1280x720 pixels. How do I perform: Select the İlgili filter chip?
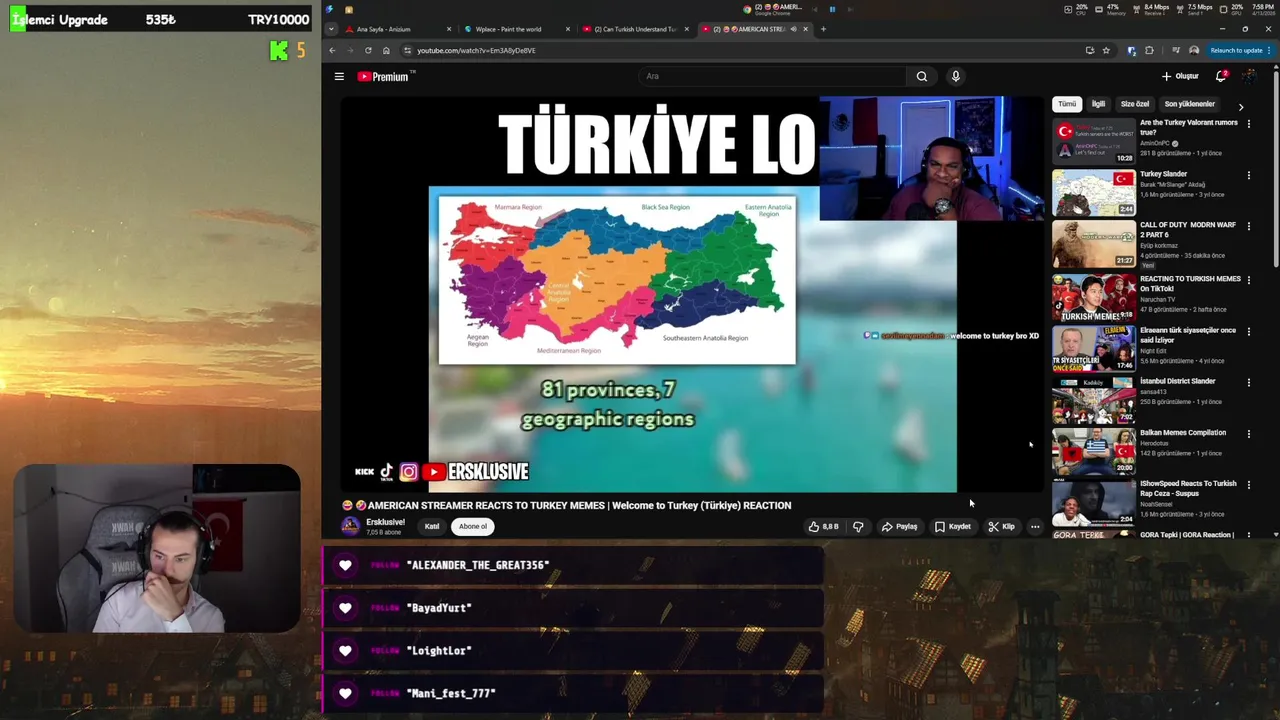[1098, 104]
